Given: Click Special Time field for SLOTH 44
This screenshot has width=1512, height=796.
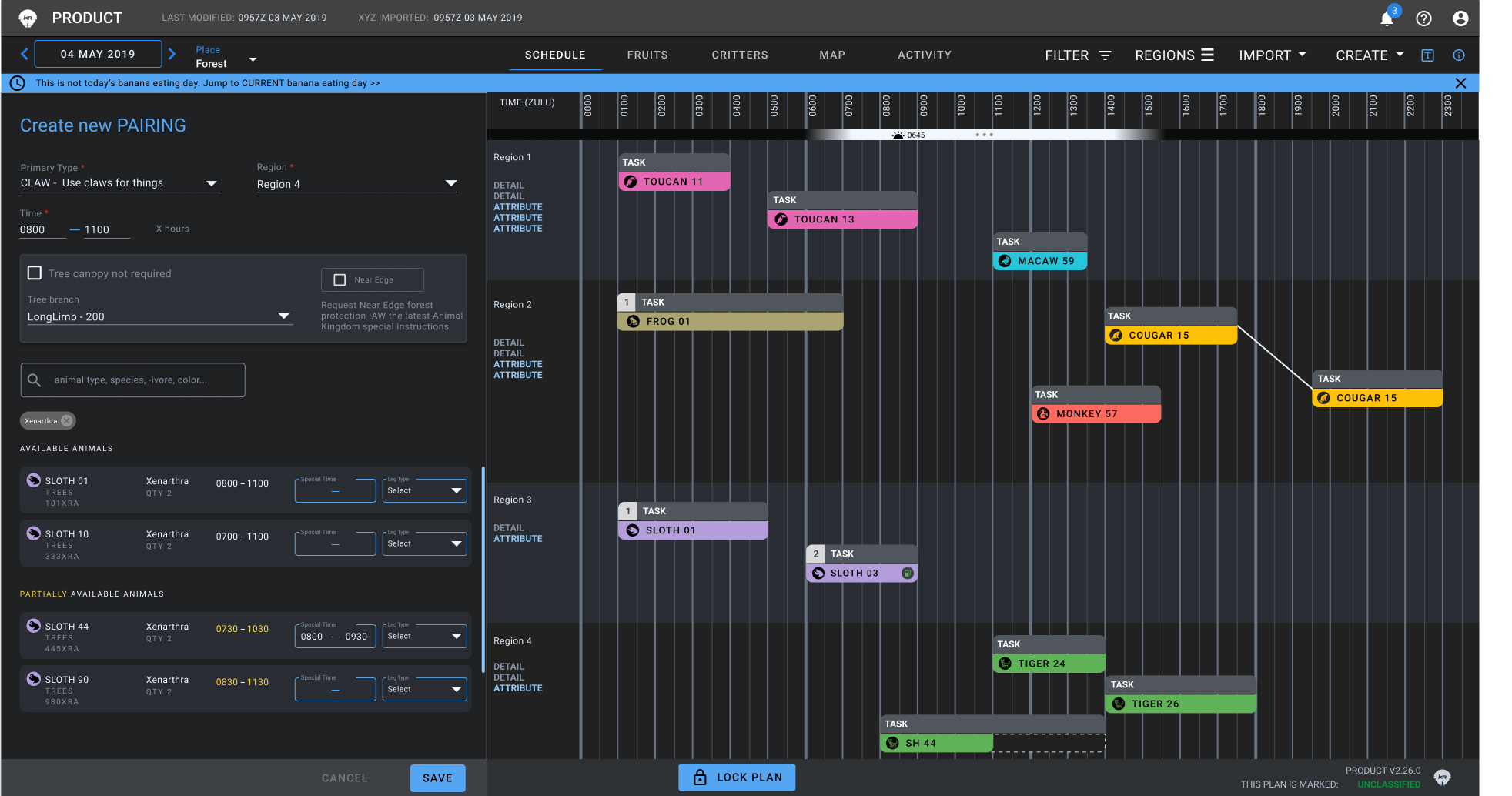Looking at the screenshot, I should [335, 637].
